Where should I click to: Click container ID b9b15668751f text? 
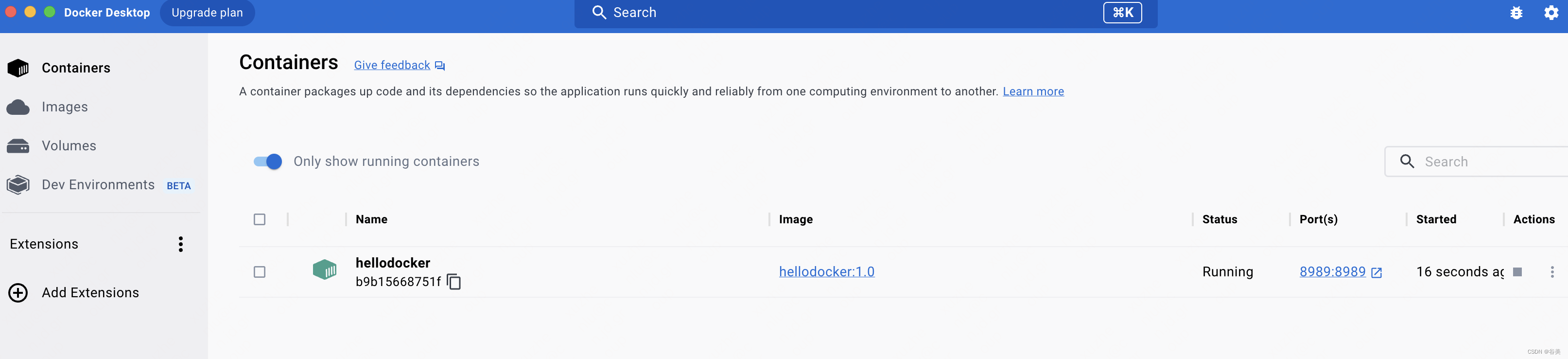(x=398, y=282)
